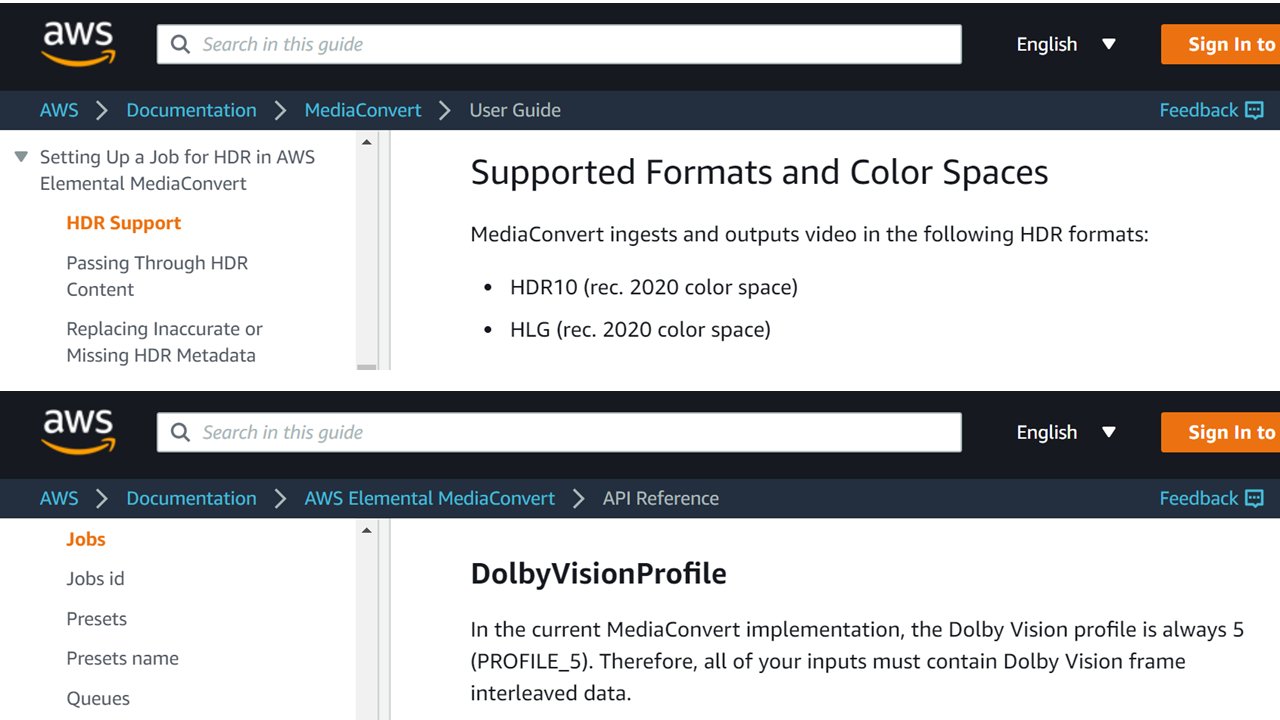Open the Documentation breadcrumb in the User Guide page
Image resolution: width=1280 pixels, height=720 pixels.
191,110
